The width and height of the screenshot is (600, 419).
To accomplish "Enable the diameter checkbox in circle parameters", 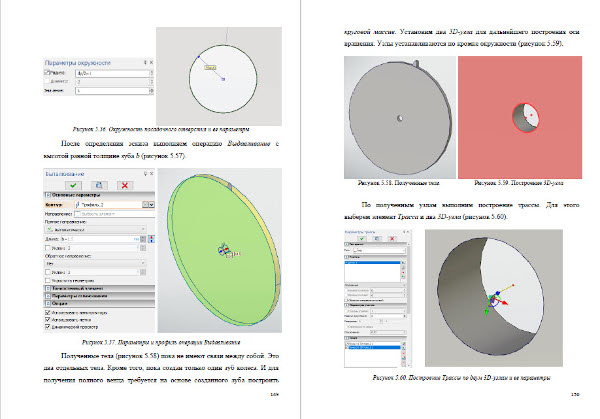I will [47, 81].
